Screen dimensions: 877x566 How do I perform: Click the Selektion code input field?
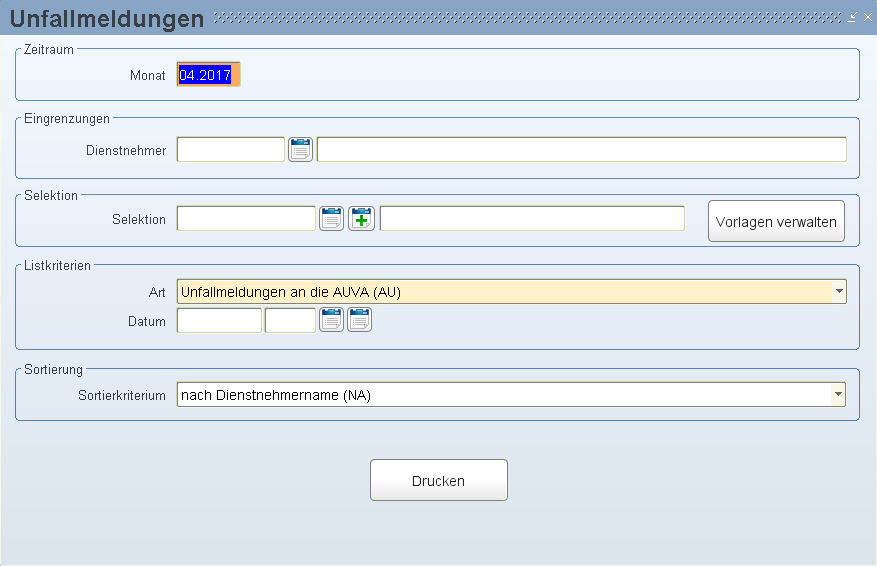246,219
